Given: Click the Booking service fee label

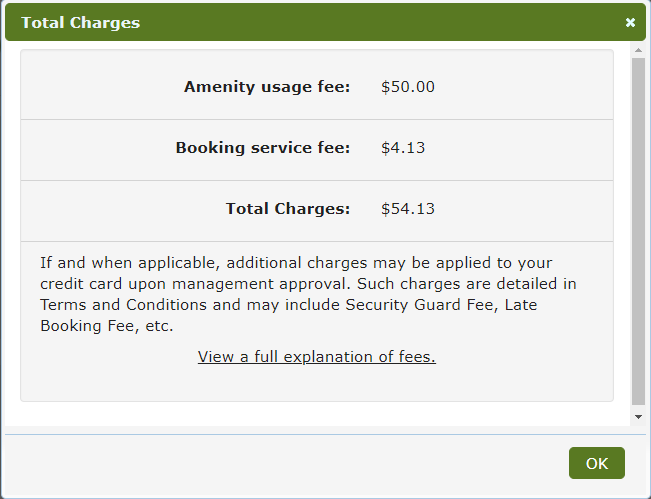Looking at the screenshot, I should coord(263,148).
